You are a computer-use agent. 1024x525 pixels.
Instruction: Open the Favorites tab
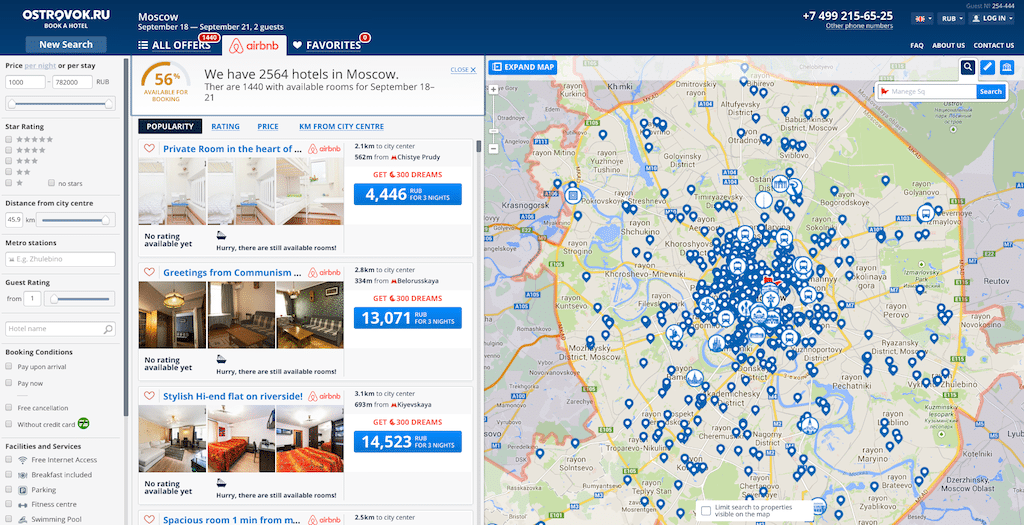click(327, 45)
